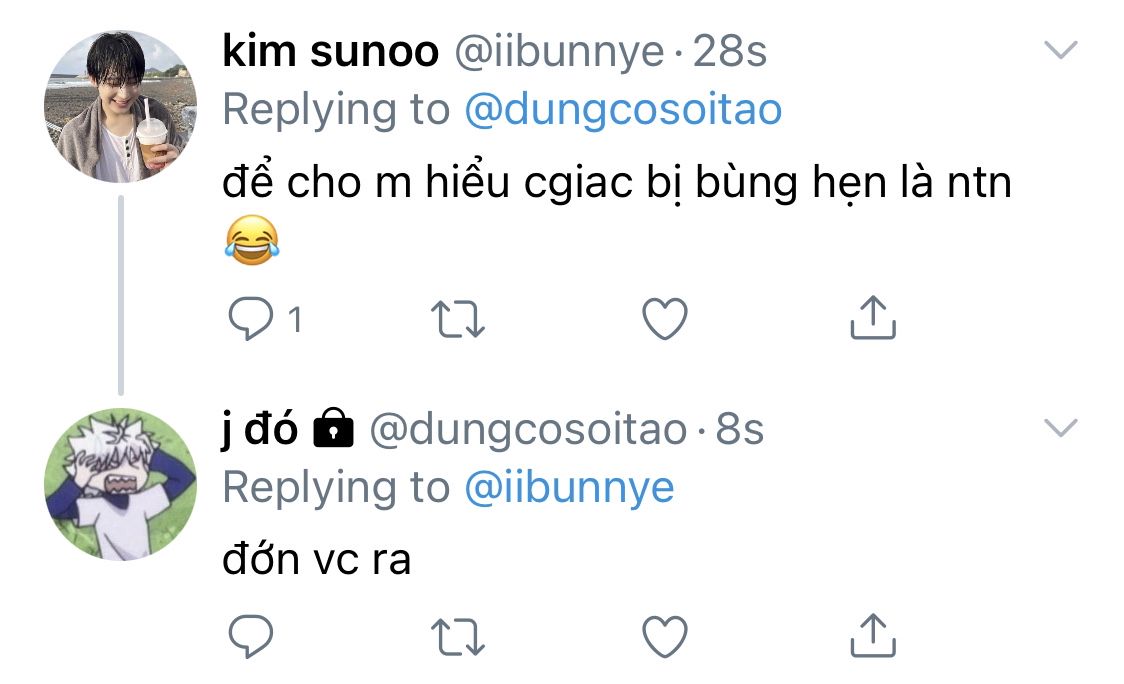Open the tweet text 'để cho m hiểu cgiac'
The height and width of the screenshot is (684, 1124).
(x=616, y=183)
